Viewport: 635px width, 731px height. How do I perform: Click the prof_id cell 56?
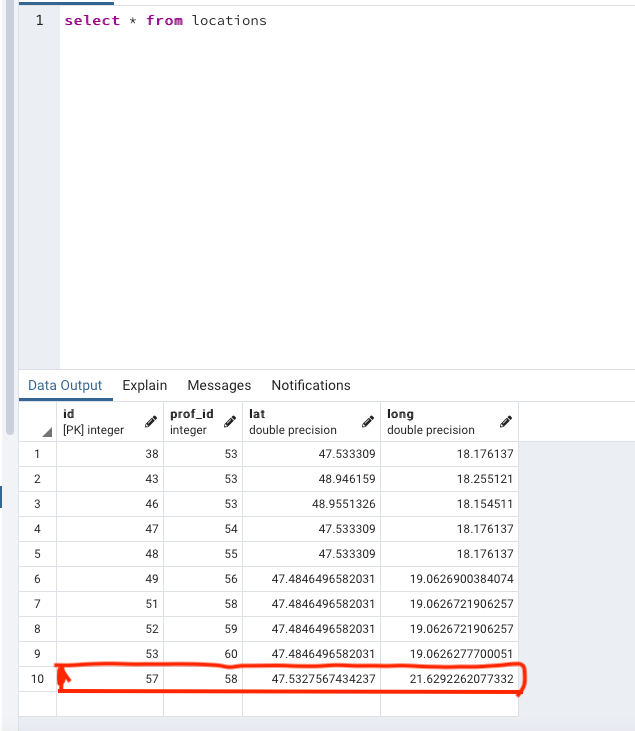click(x=203, y=579)
